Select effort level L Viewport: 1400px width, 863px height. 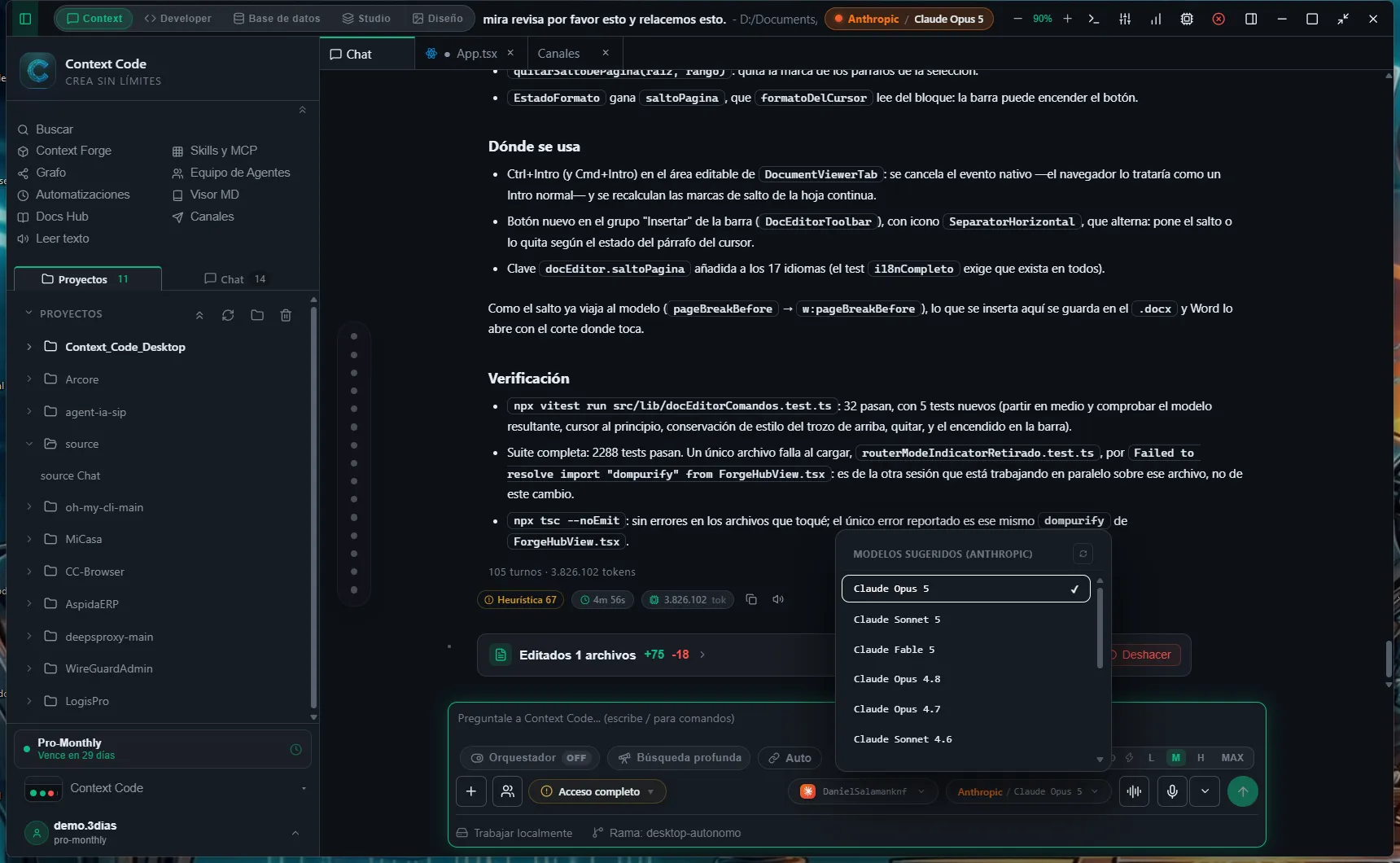click(1151, 758)
